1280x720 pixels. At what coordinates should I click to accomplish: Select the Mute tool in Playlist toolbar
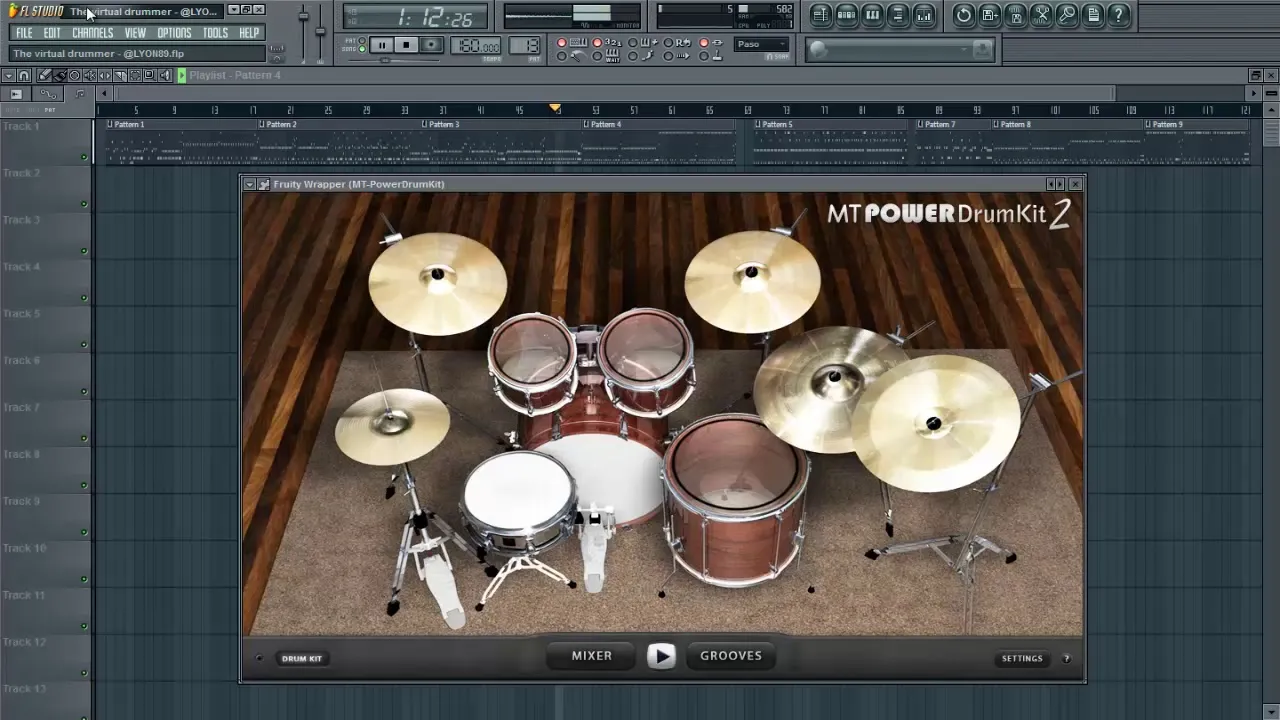[90, 75]
